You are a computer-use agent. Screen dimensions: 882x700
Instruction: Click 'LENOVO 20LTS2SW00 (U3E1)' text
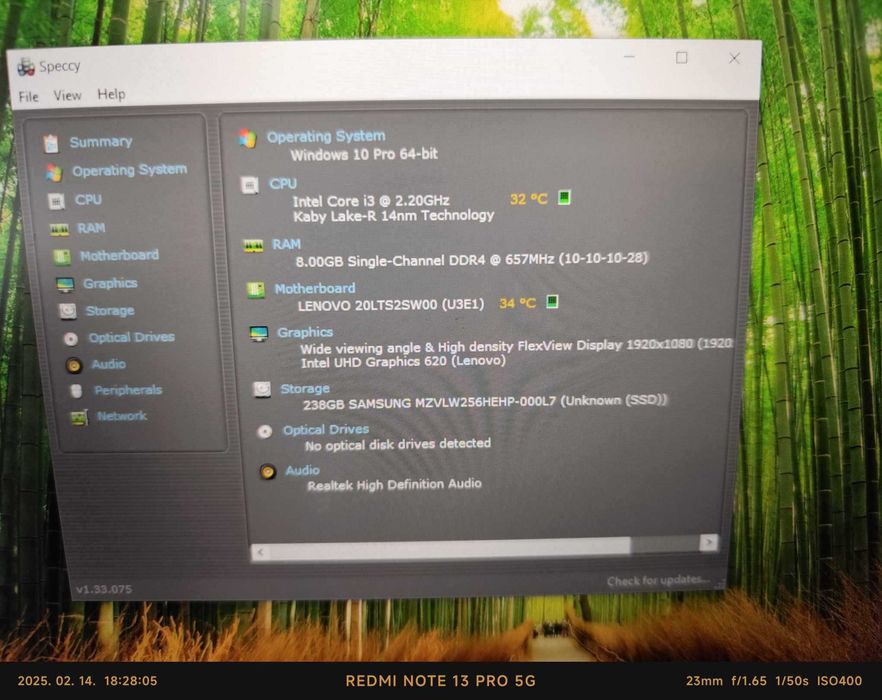(391, 305)
